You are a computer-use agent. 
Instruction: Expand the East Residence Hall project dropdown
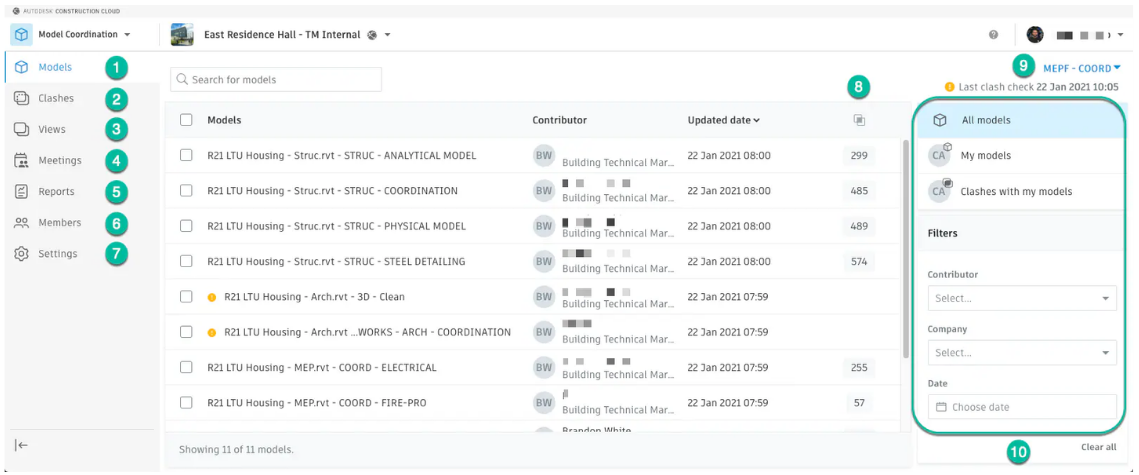[387, 35]
